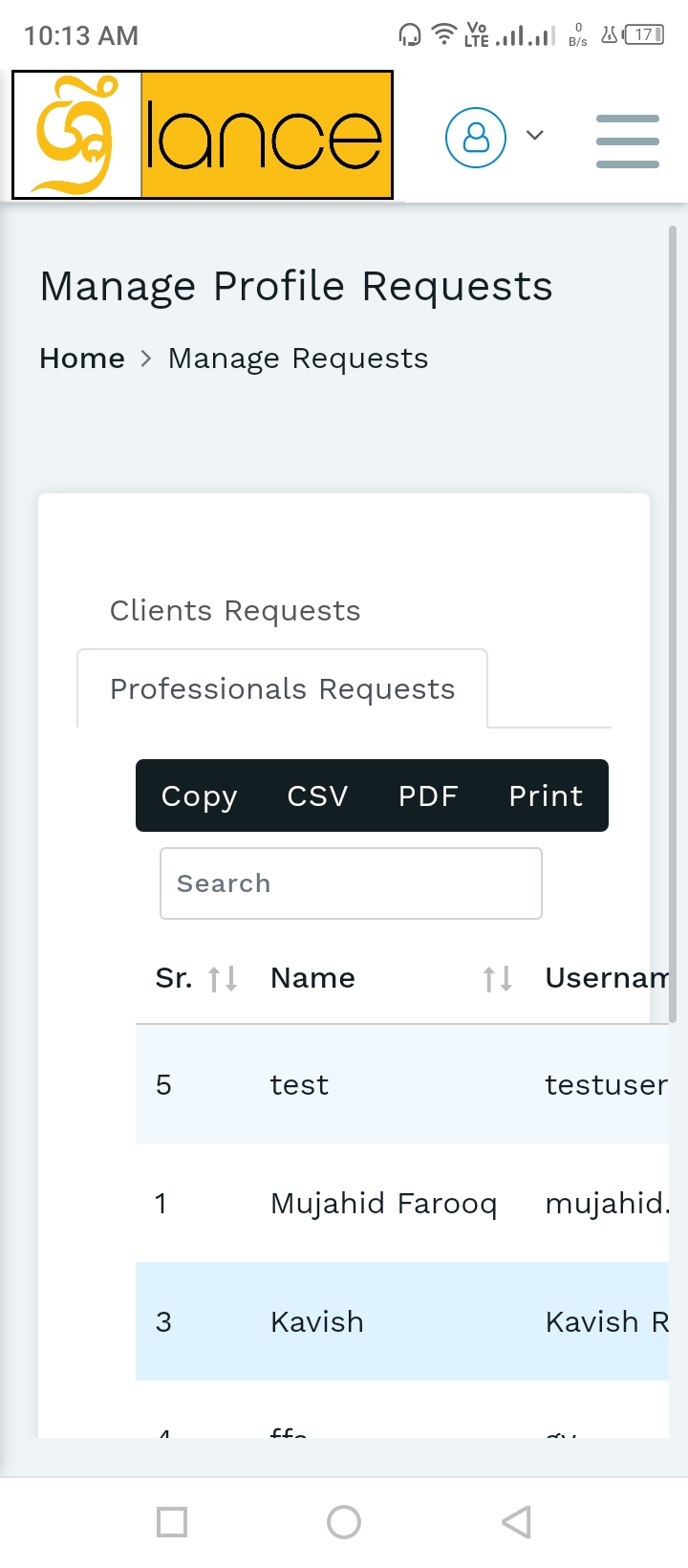This screenshot has height=1568, width=688.
Task: Open the hamburger navigation menu
Action: click(627, 141)
